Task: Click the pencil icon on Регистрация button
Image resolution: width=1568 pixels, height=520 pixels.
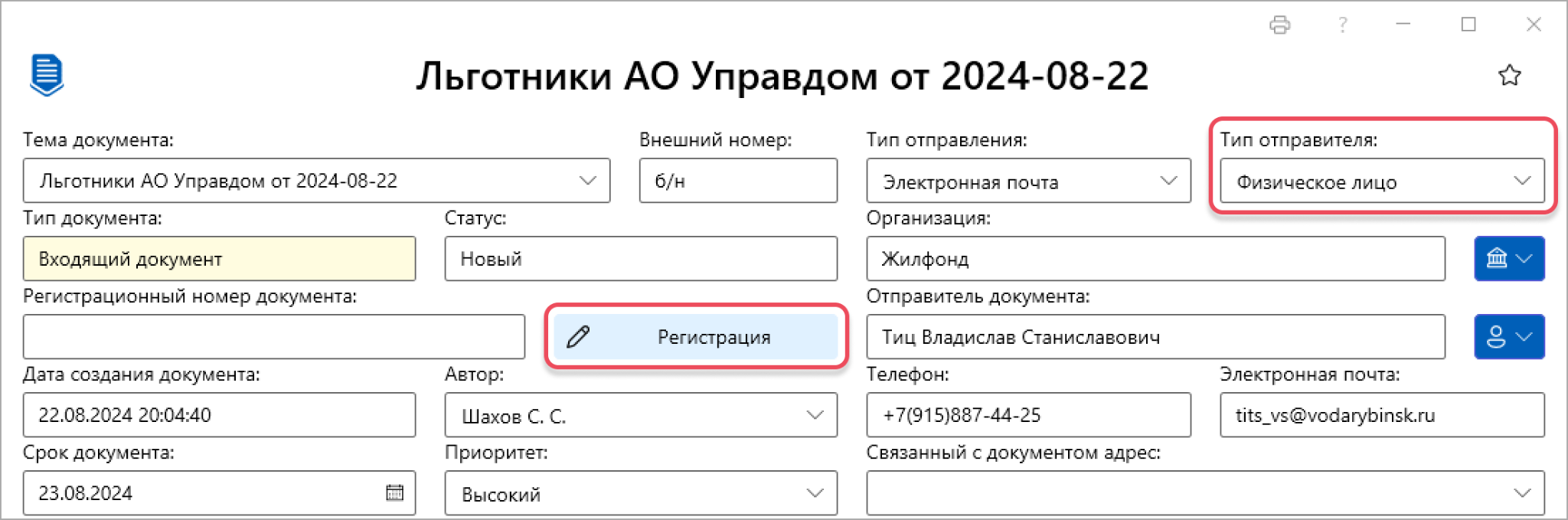Action: 578,337
